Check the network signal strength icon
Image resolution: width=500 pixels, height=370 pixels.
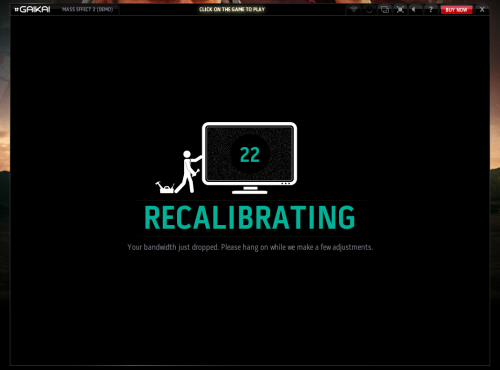pos(354,9)
